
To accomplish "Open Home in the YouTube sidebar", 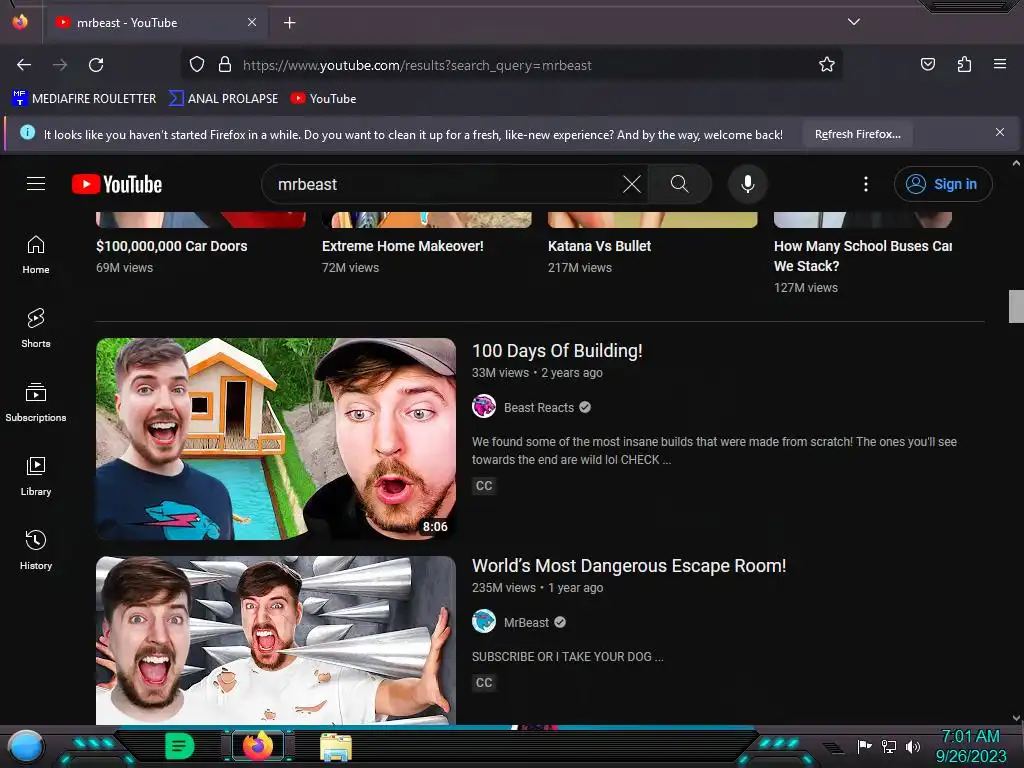I will (x=36, y=255).
